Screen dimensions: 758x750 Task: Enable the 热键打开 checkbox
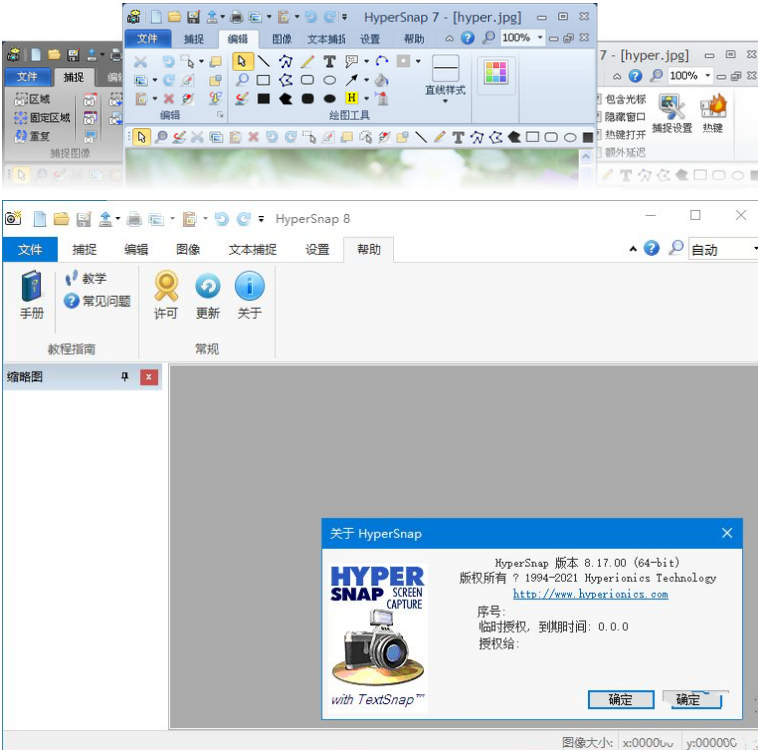[x=600, y=135]
